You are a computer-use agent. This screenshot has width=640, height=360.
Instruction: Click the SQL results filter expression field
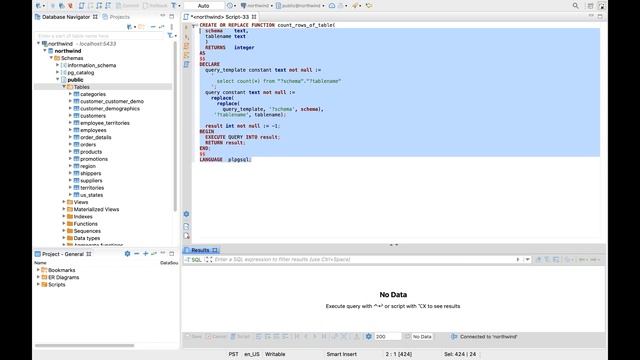(363, 260)
